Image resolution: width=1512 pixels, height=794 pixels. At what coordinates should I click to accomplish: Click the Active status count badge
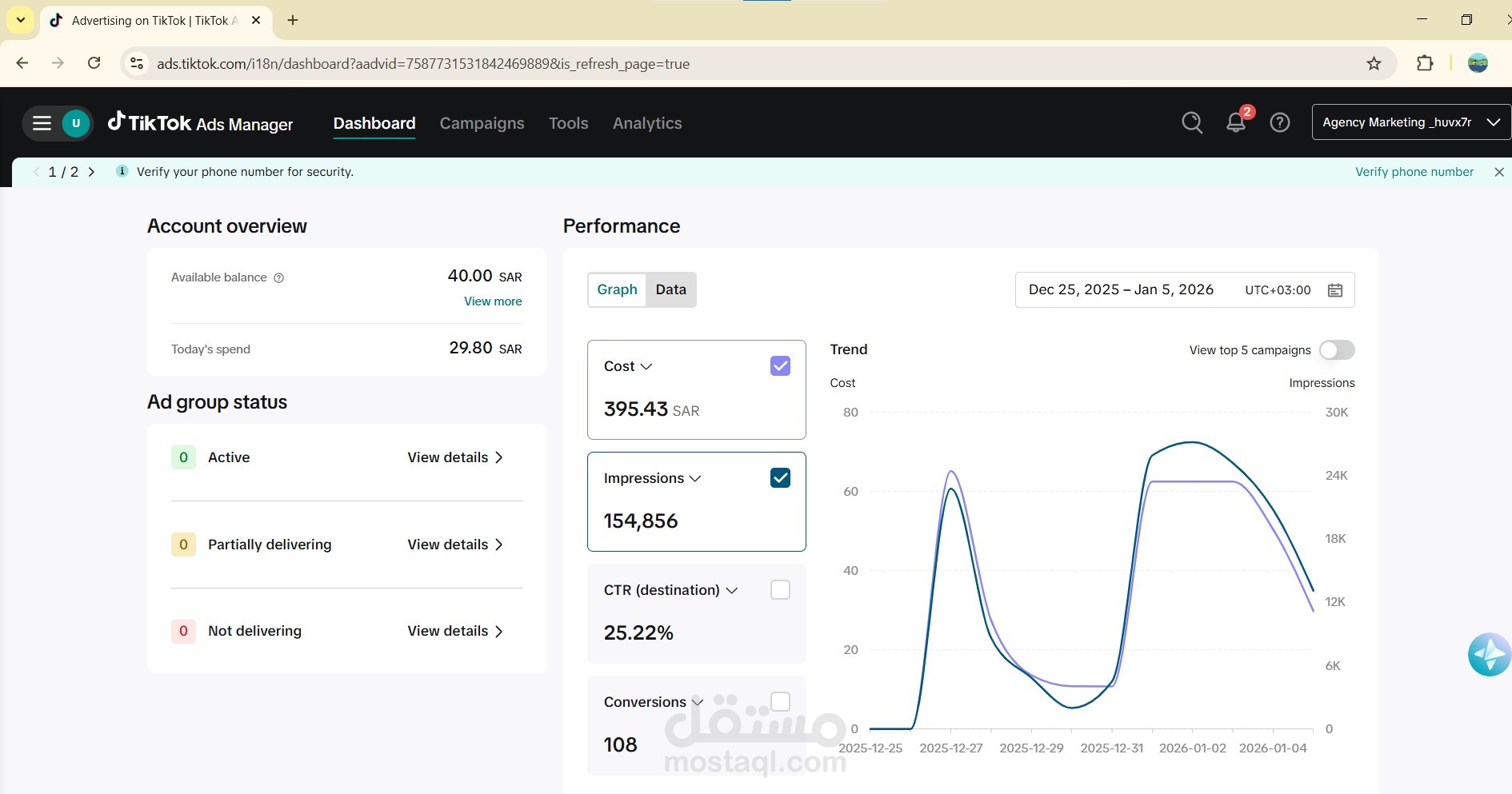[183, 457]
